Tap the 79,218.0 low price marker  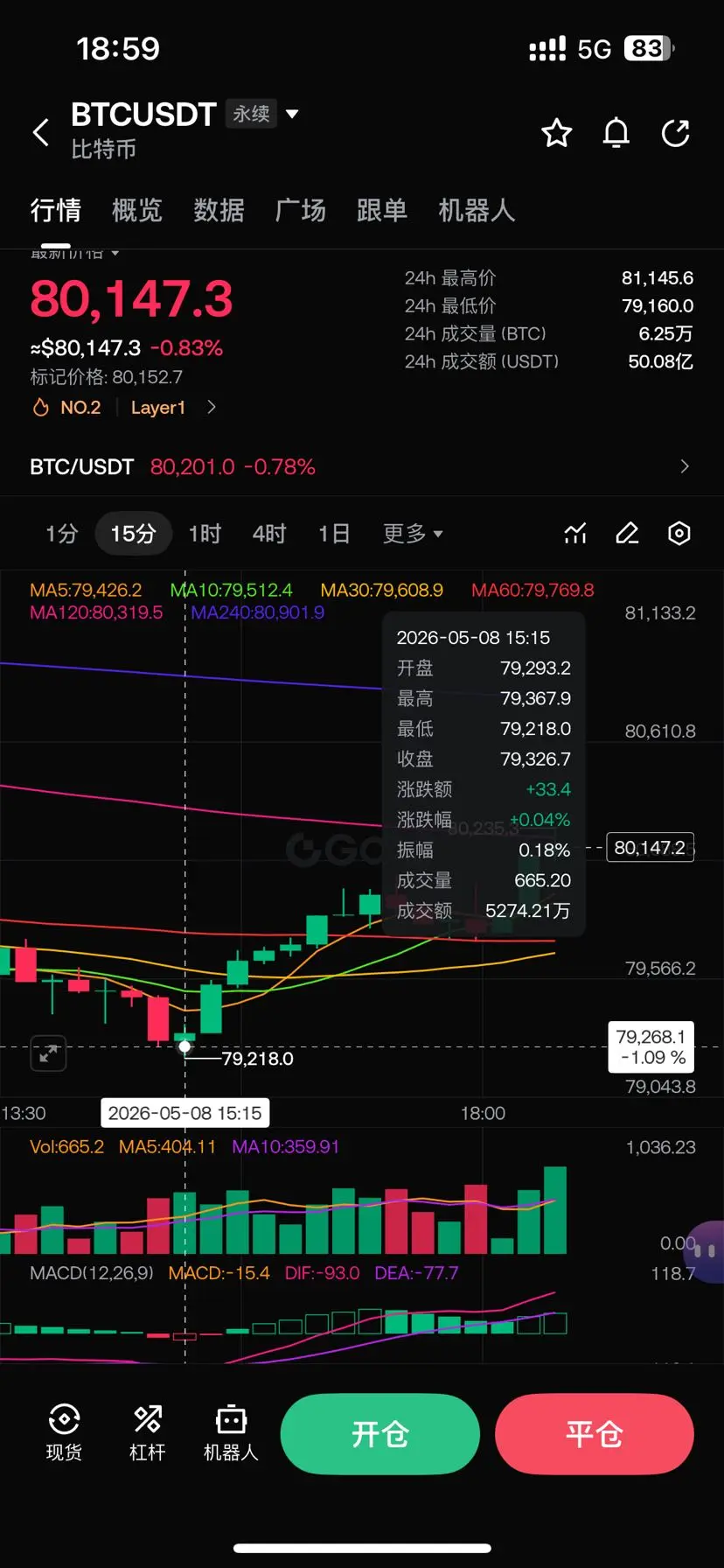[257, 1059]
